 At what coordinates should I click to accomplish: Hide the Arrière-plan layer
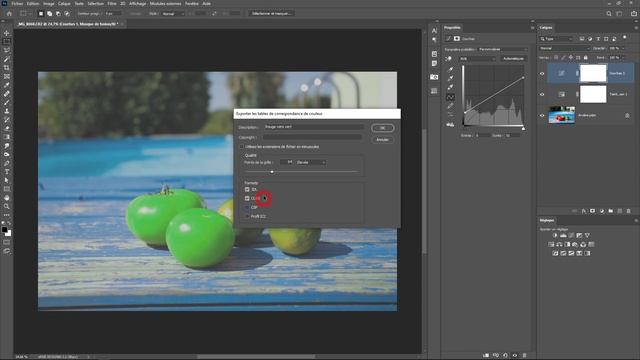click(542, 116)
